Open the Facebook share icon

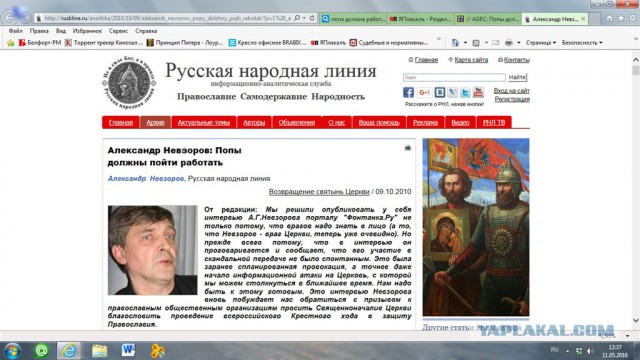(408, 92)
